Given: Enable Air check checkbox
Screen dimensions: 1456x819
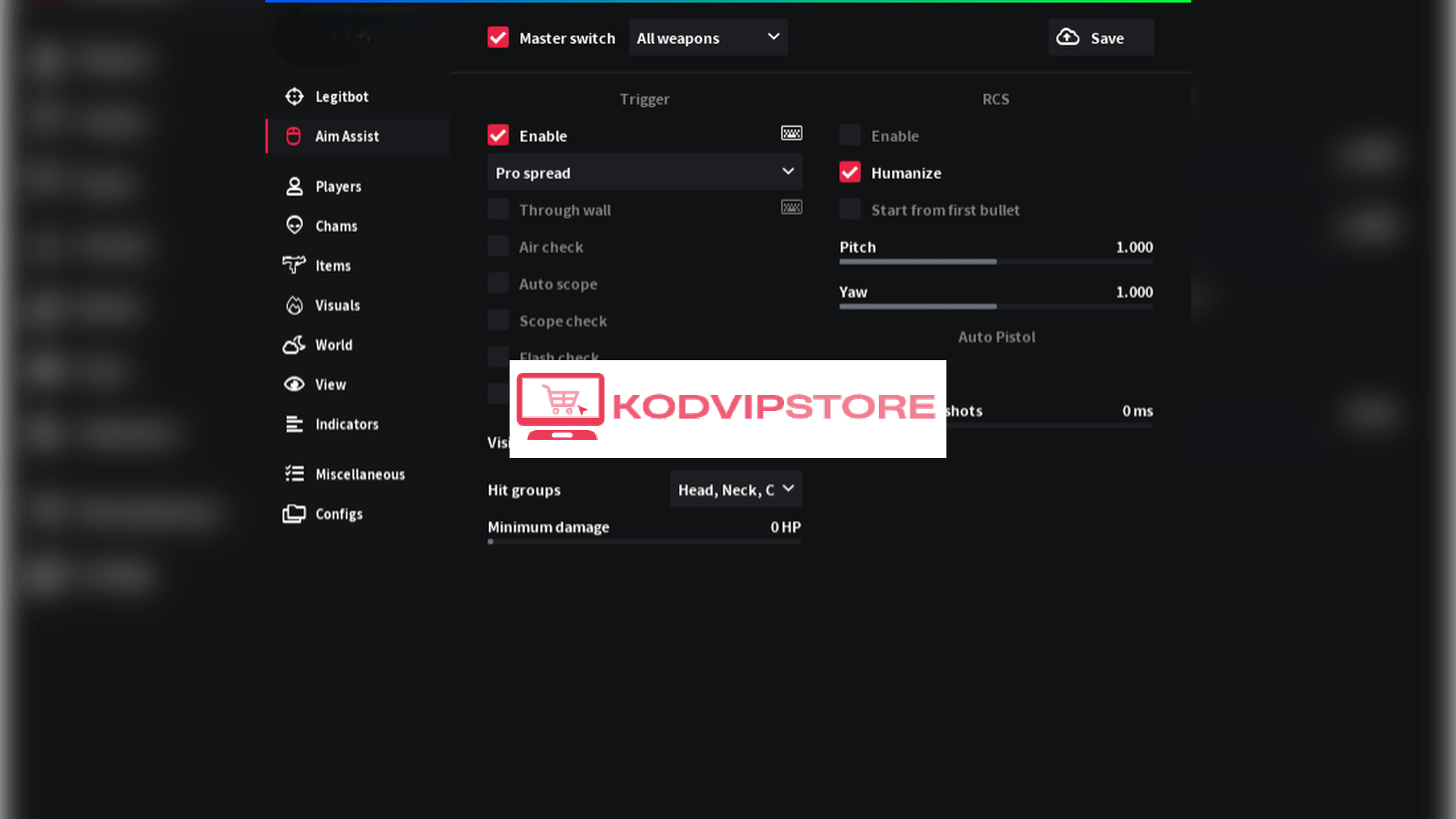Looking at the screenshot, I should (498, 246).
